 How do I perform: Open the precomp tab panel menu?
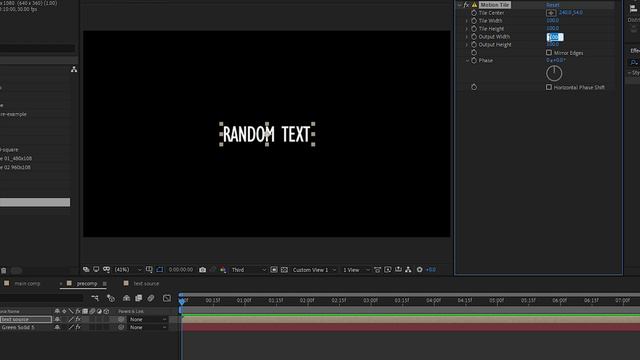(x=105, y=283)
